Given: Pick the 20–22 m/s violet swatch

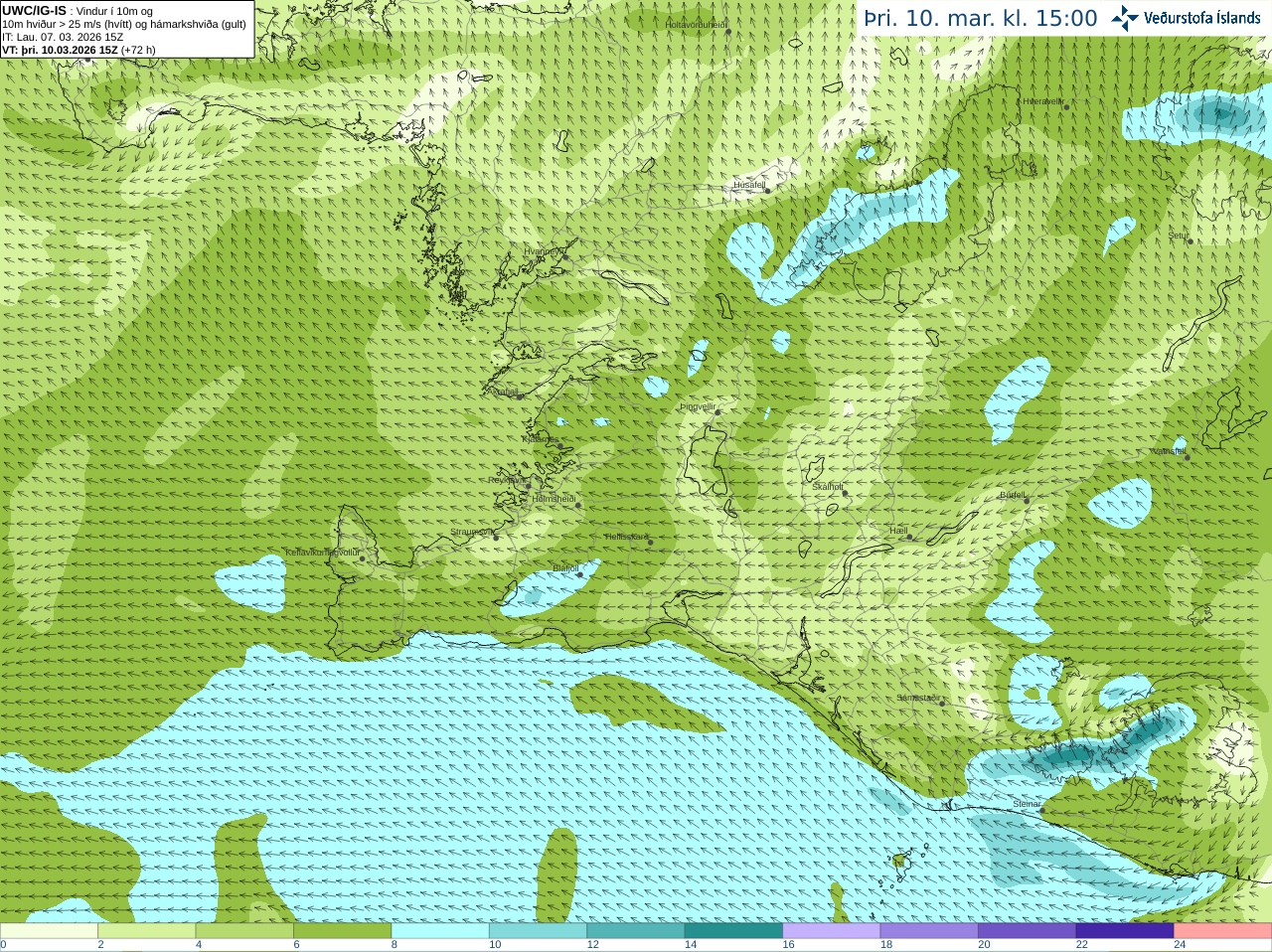Looking at the screenshot, I should tap(1028, 931).
